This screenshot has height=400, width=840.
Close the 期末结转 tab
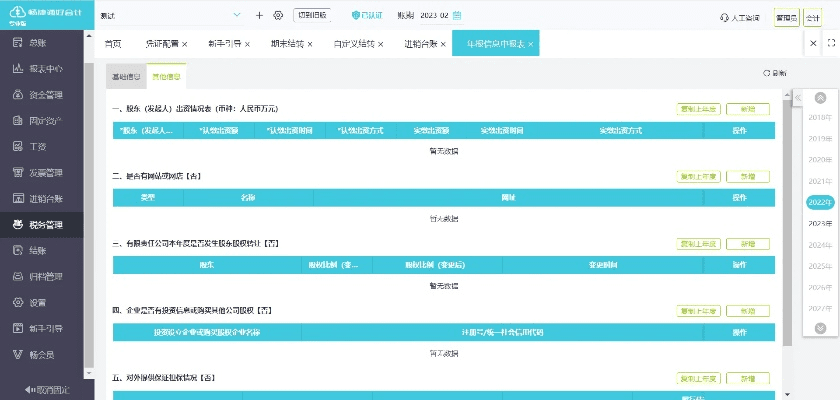tap(310, 44)
